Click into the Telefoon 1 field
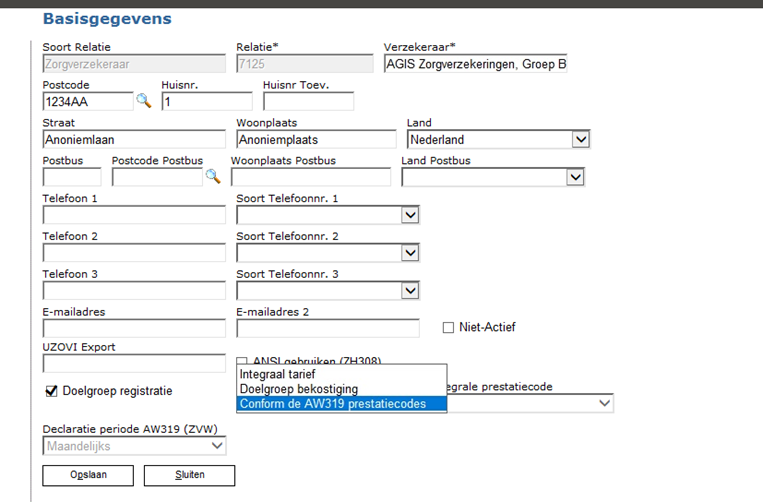This screenshot has width=763, height=502. pyautogui.click(x=134, y=215)
